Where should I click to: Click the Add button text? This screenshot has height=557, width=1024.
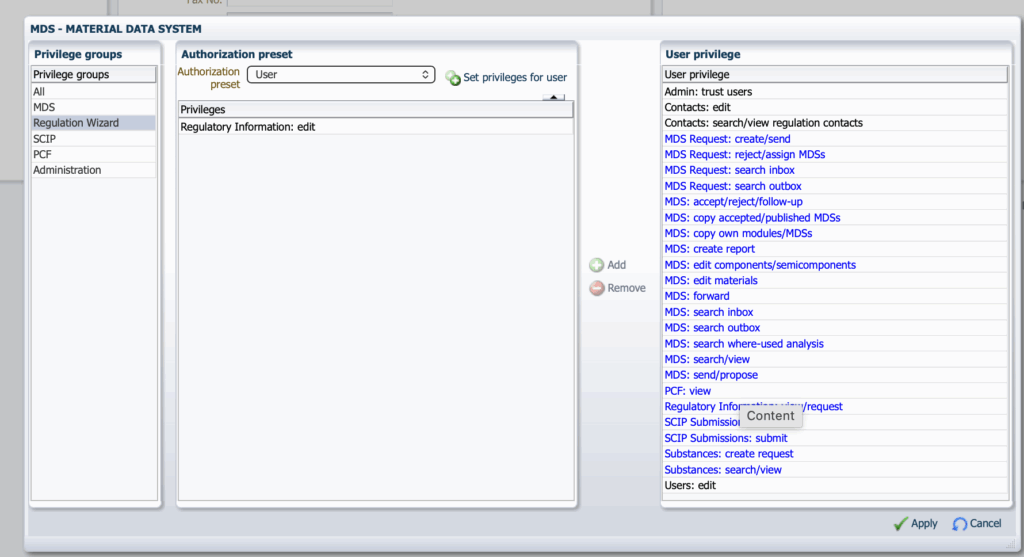(616, 264)
